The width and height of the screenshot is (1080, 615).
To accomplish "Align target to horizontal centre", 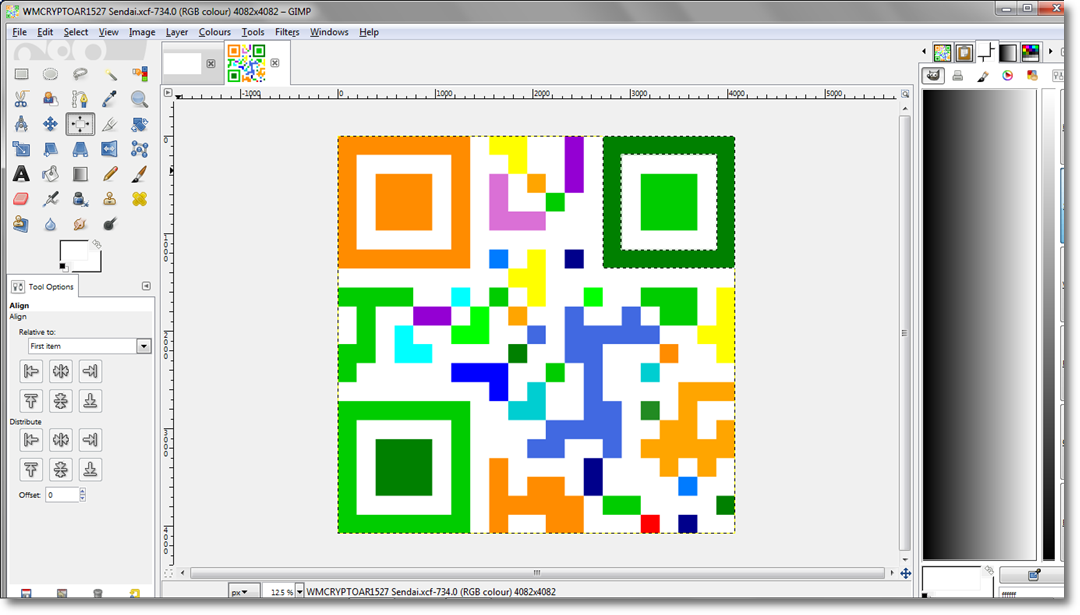I will pos(61,371).
